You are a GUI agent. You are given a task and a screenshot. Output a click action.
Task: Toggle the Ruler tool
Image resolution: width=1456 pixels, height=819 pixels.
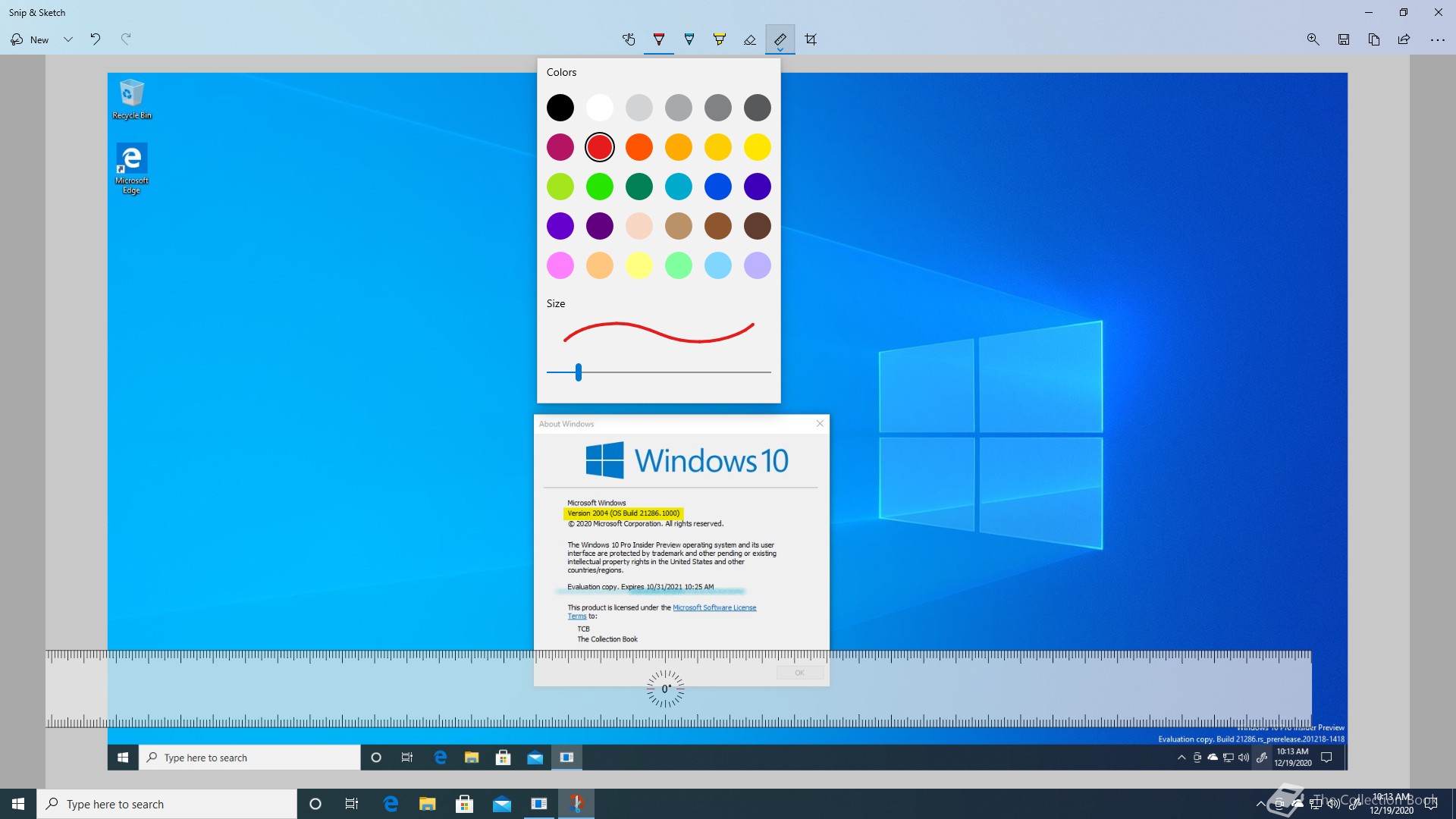pos(780,38)
